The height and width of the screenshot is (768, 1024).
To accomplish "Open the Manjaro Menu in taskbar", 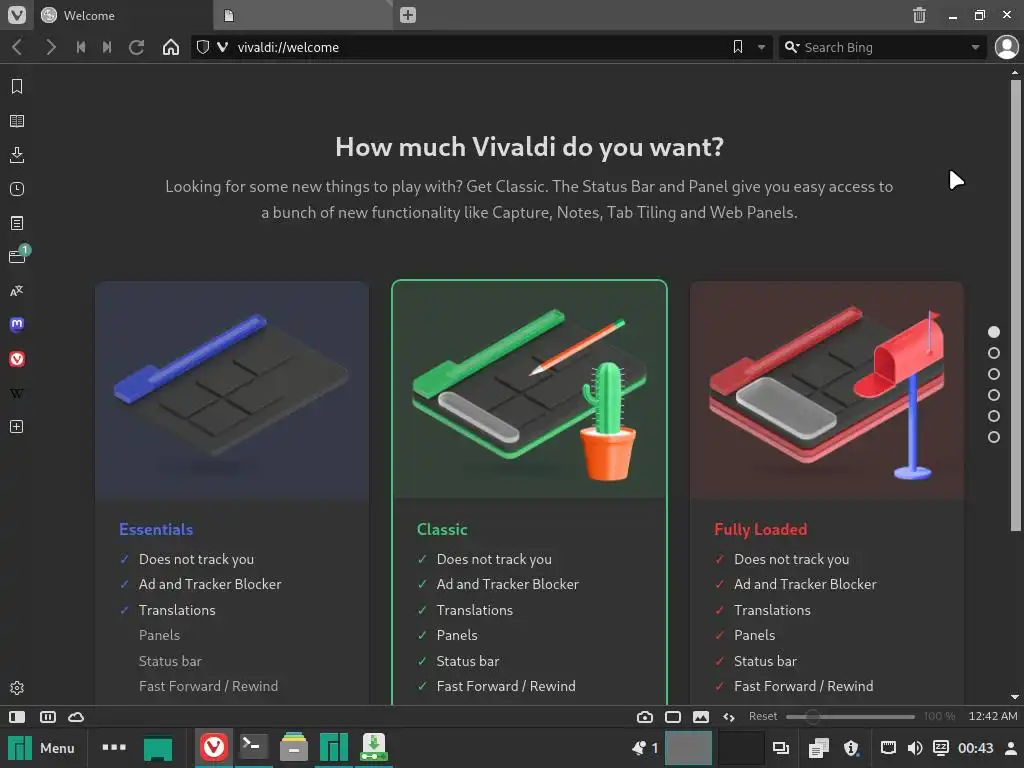I will click(x=41, y=748).
